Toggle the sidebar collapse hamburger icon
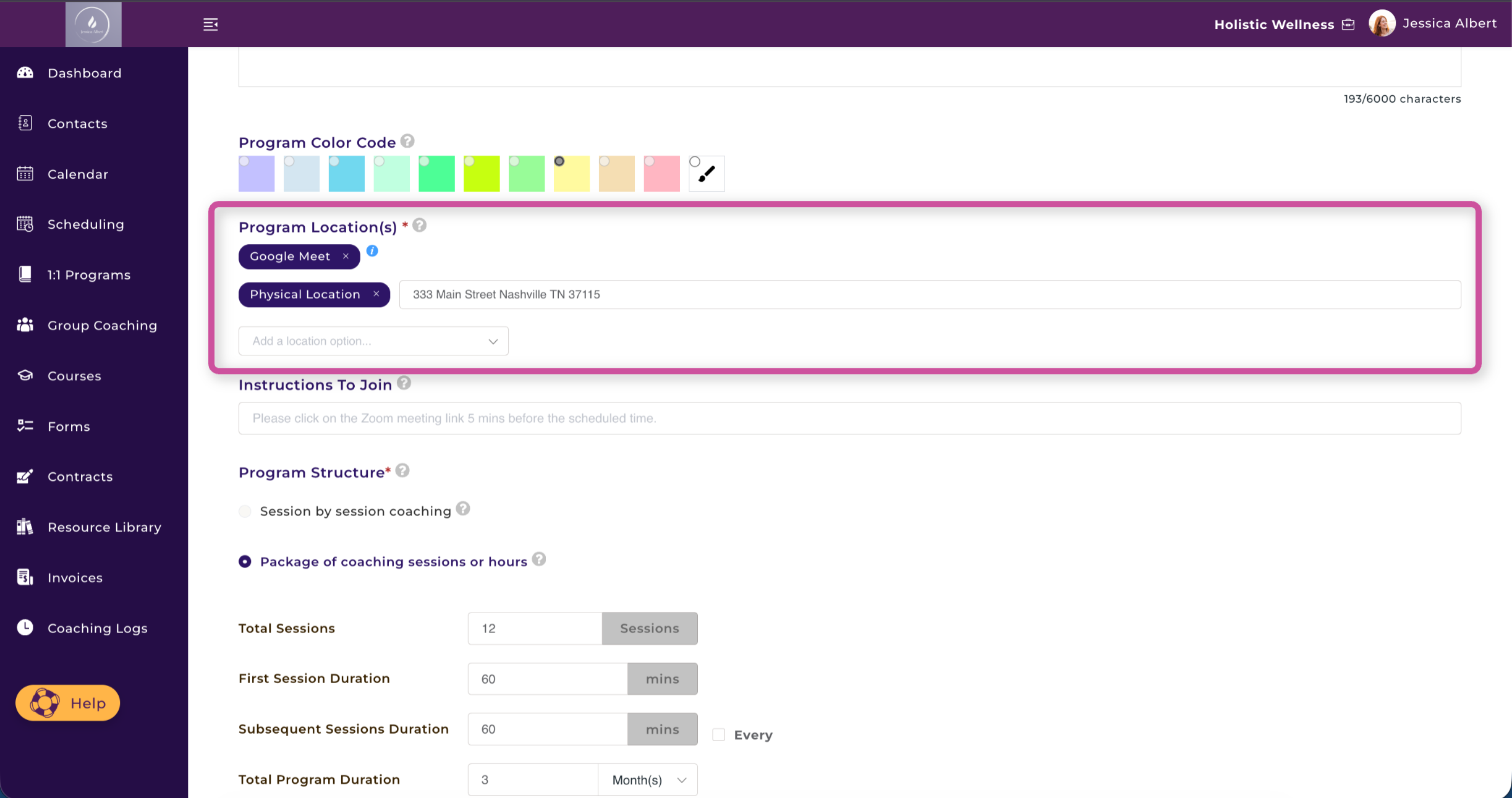The width and height of the screenshot is (1512, 798). [210, 24]
